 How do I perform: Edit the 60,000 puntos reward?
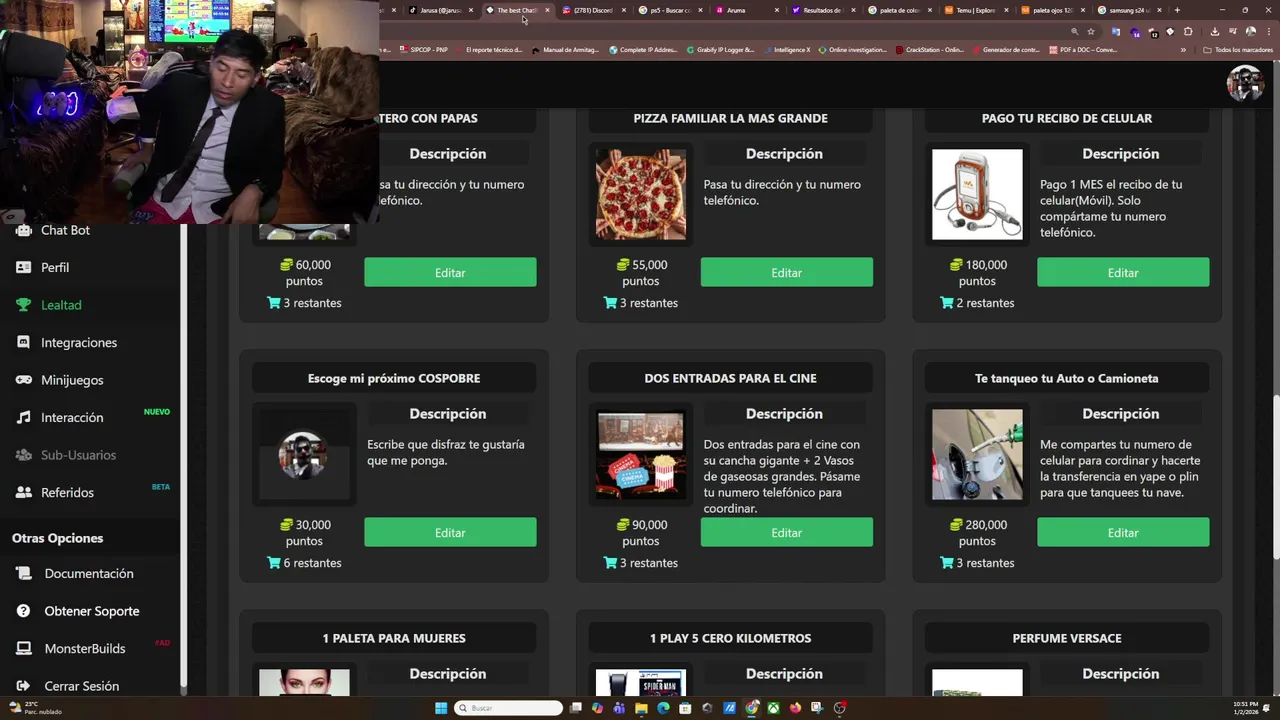coord(450,272)
